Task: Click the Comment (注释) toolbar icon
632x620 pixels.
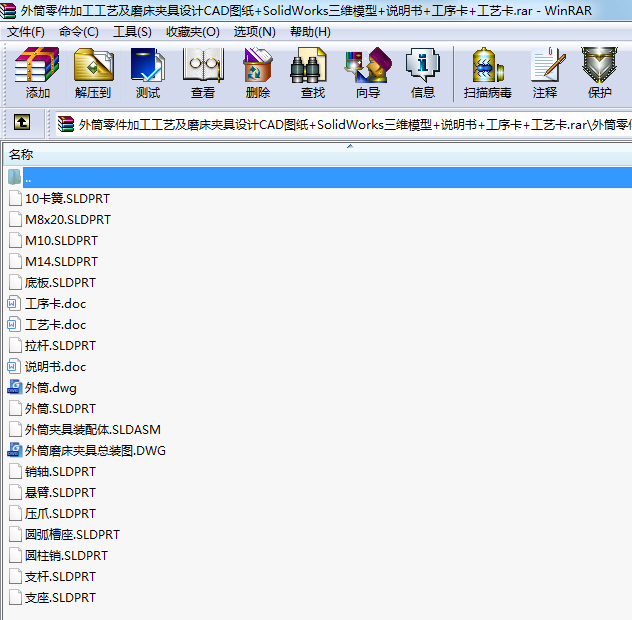Action: (547, 65)
